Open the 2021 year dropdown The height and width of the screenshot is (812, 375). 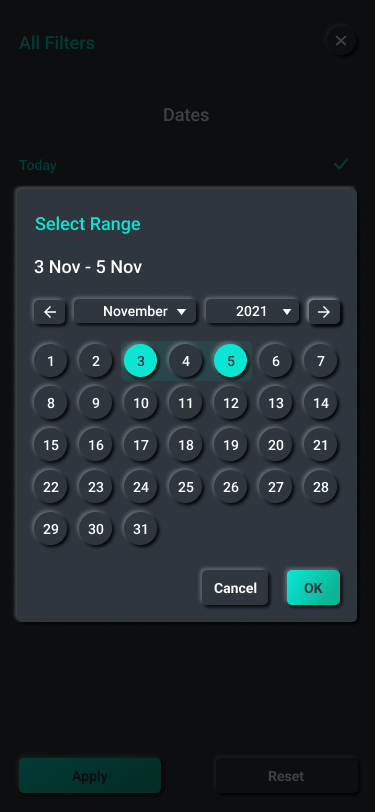pyautogui.click(x=252, y=311)
